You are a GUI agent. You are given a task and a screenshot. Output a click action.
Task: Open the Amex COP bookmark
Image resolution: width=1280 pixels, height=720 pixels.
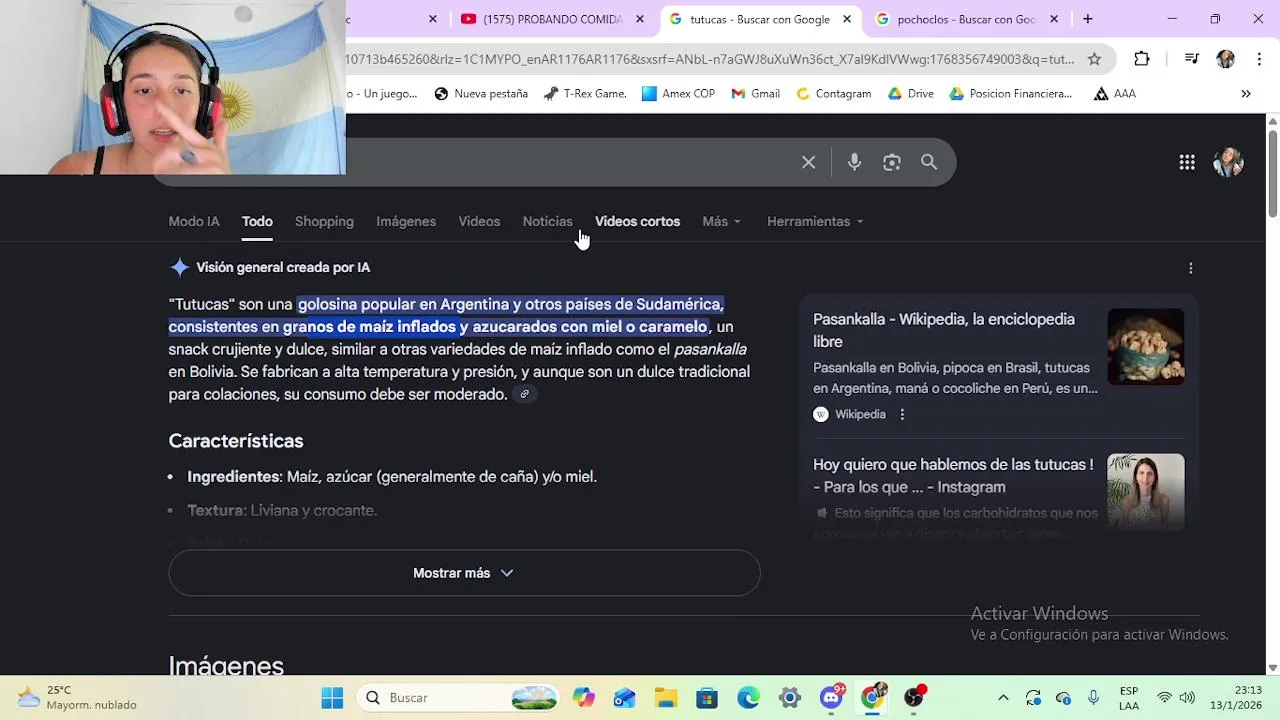click(x=678, y=94)
